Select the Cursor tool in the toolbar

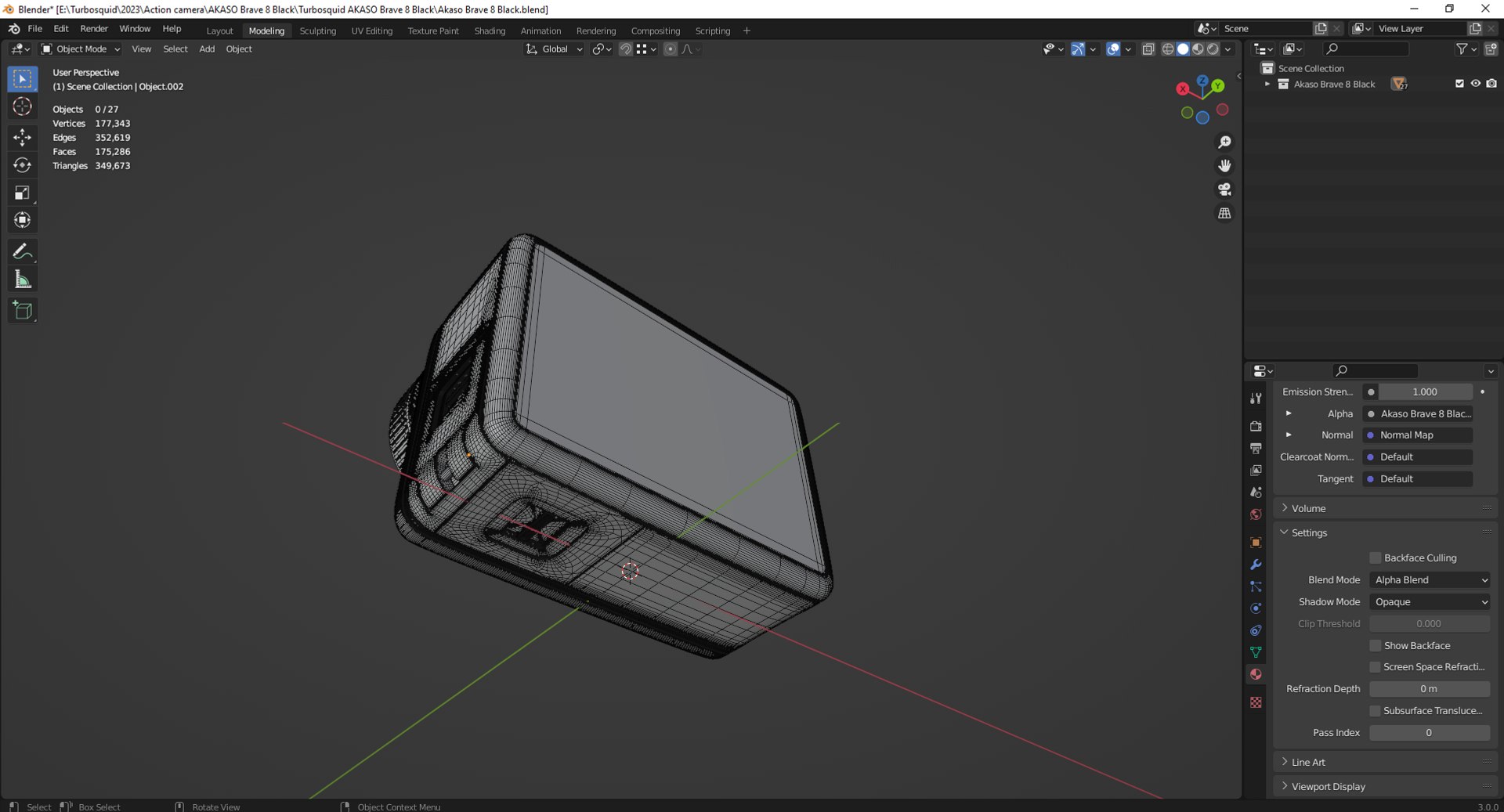point(23,106)
